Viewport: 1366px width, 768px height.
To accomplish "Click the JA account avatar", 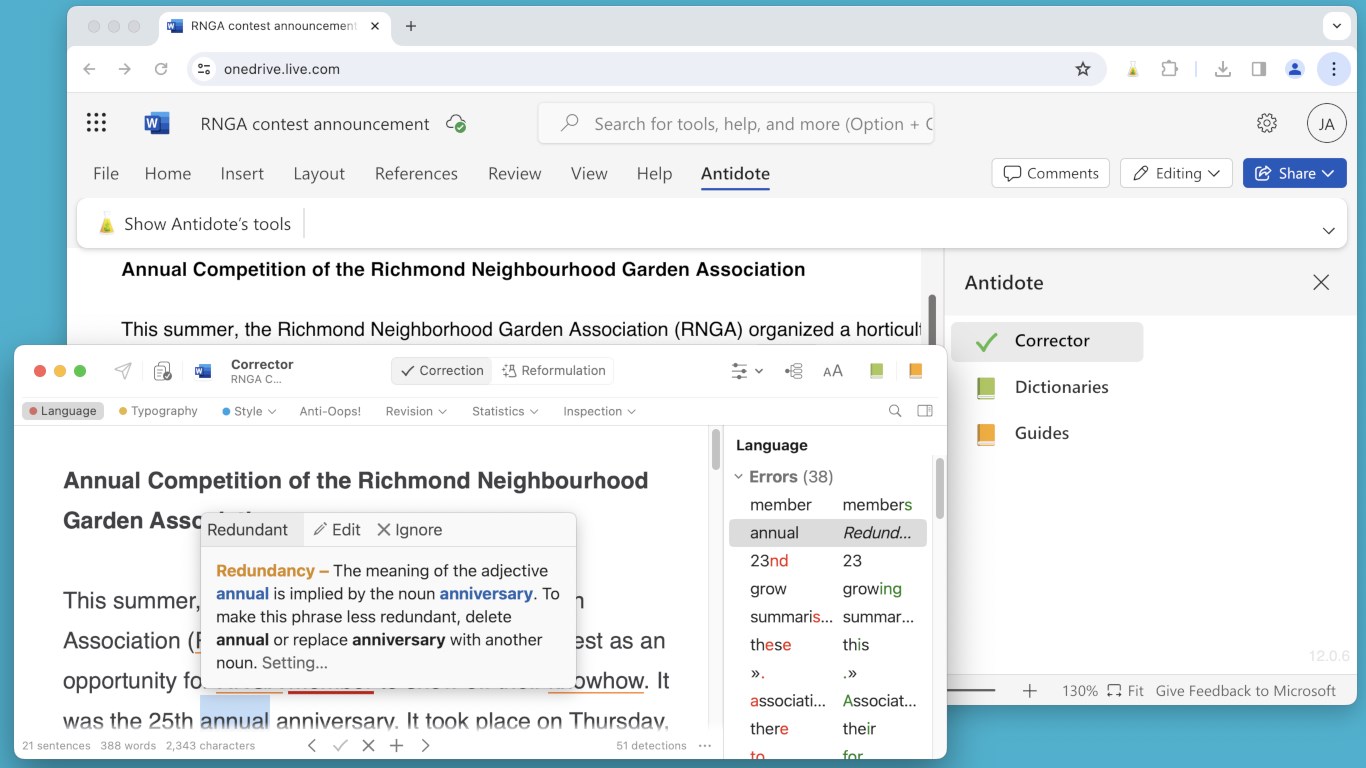I will coord(1327,124).
